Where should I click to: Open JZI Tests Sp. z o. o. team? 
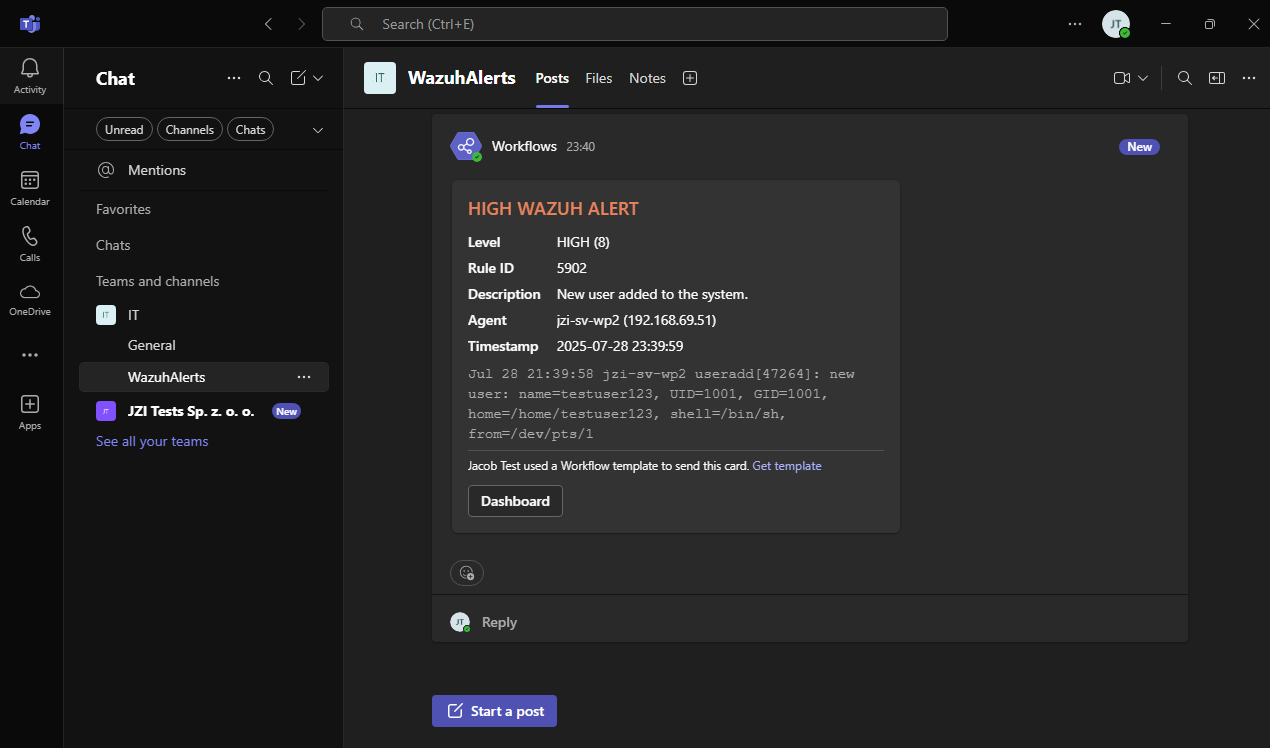point(204,411)
